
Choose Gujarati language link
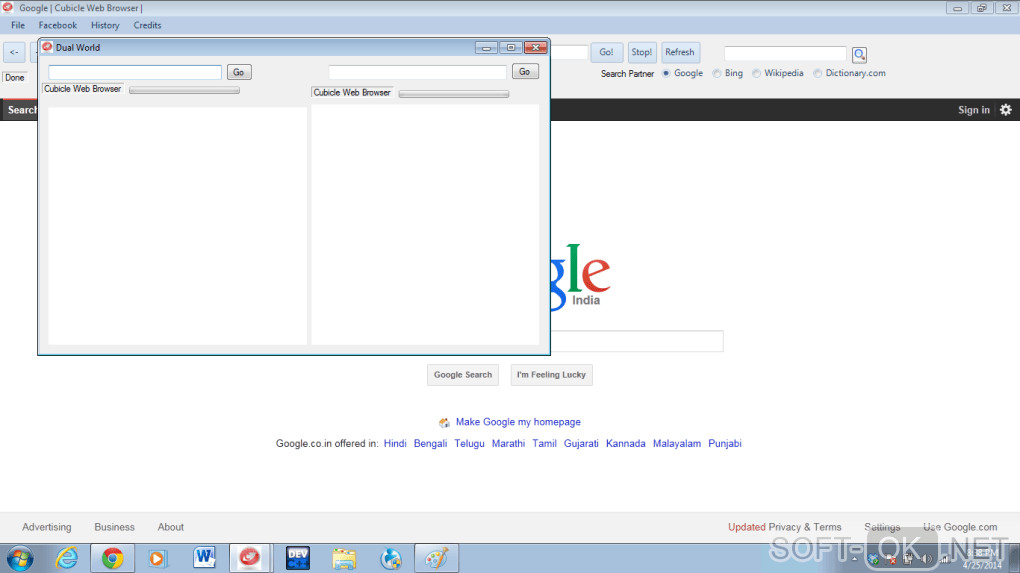[x=581, y=444]
